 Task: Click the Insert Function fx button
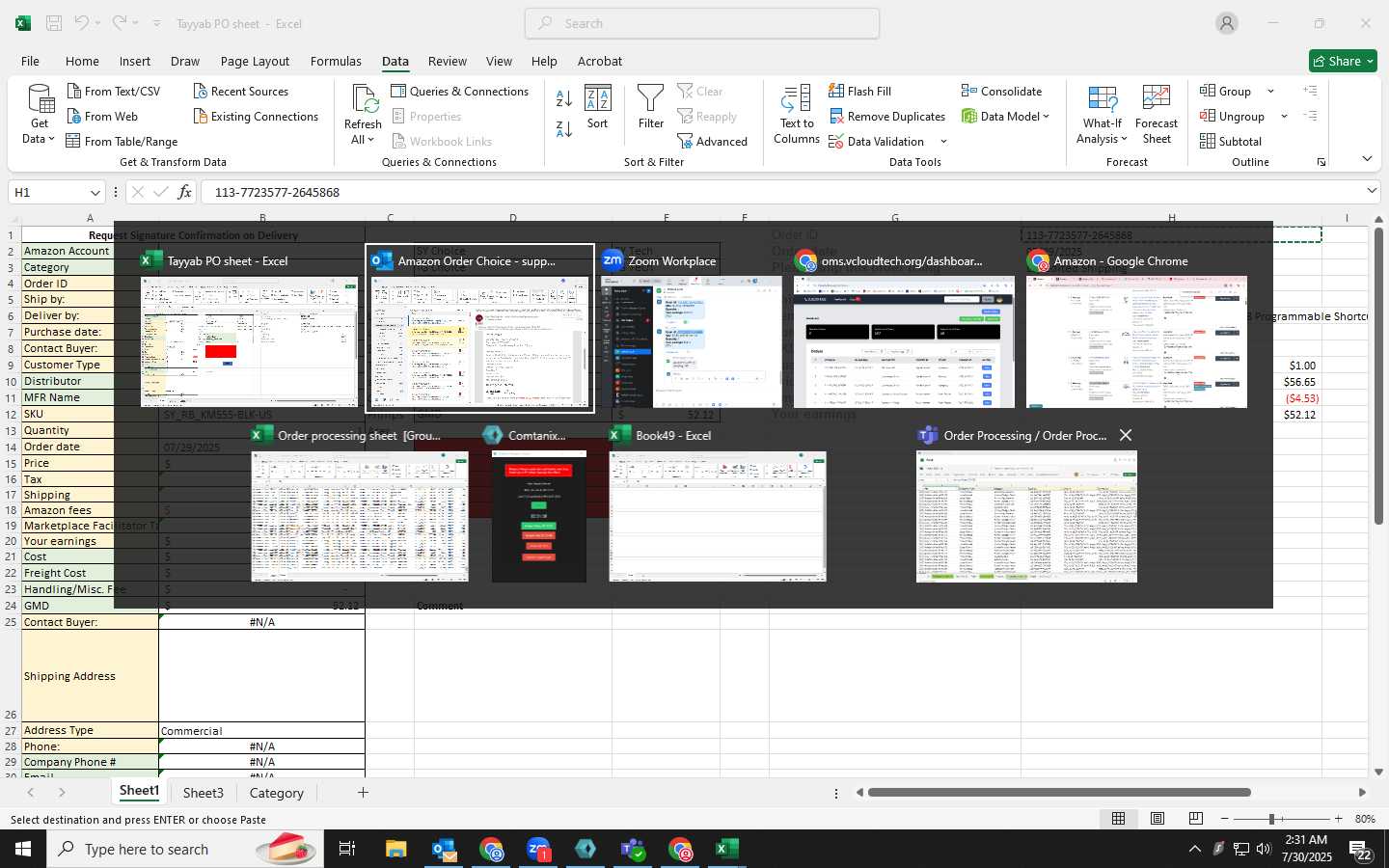pos(184,192)
